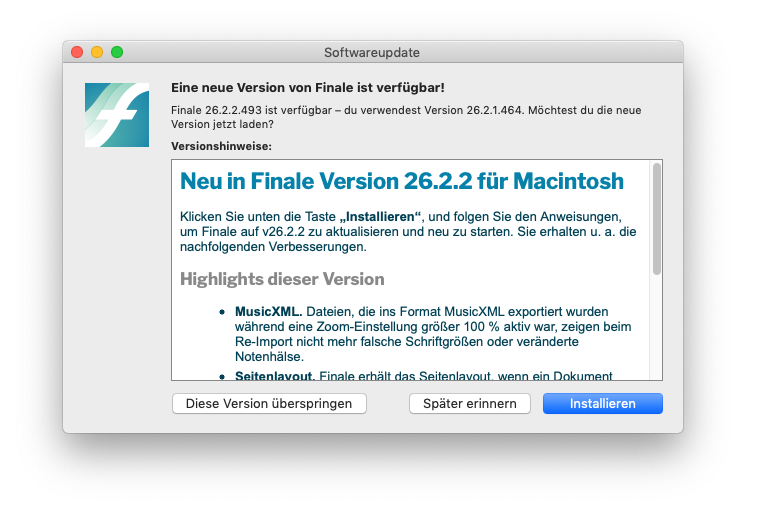Click the scrollbar track below the thumb
Viewport: 764px width, 513px height.
tap(656, 326)
